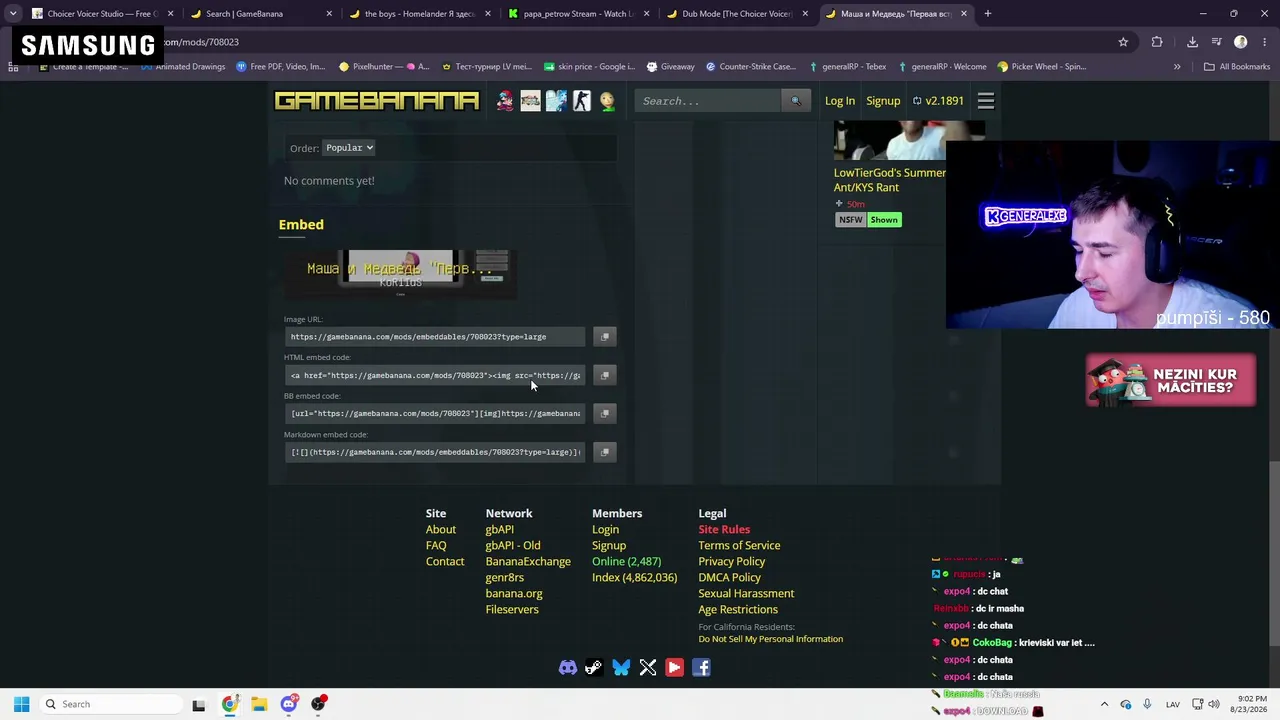This screenshot has width=1280, height=720.
Task: Select the HTML embed code field
Action: [x=435, y=375]
